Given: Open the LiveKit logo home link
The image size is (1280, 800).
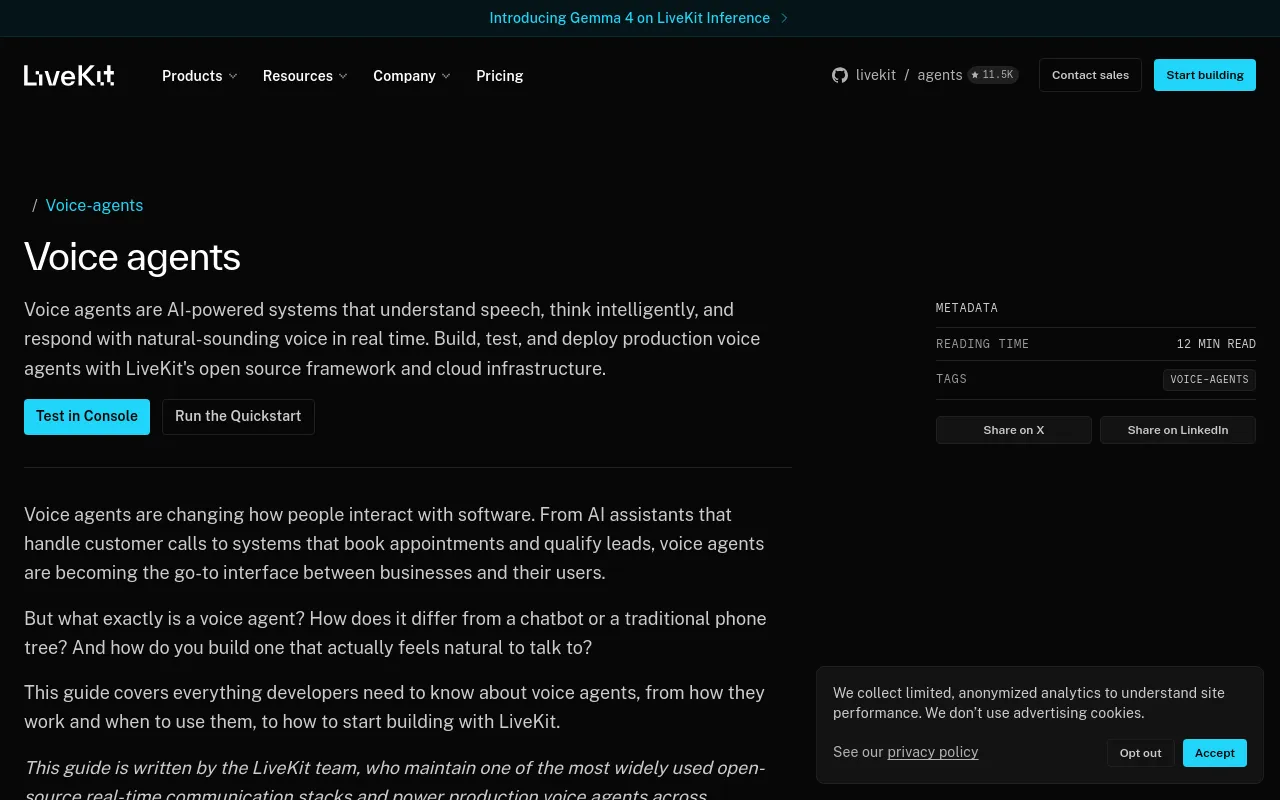Looking at the screenshot, I should 69,75.
